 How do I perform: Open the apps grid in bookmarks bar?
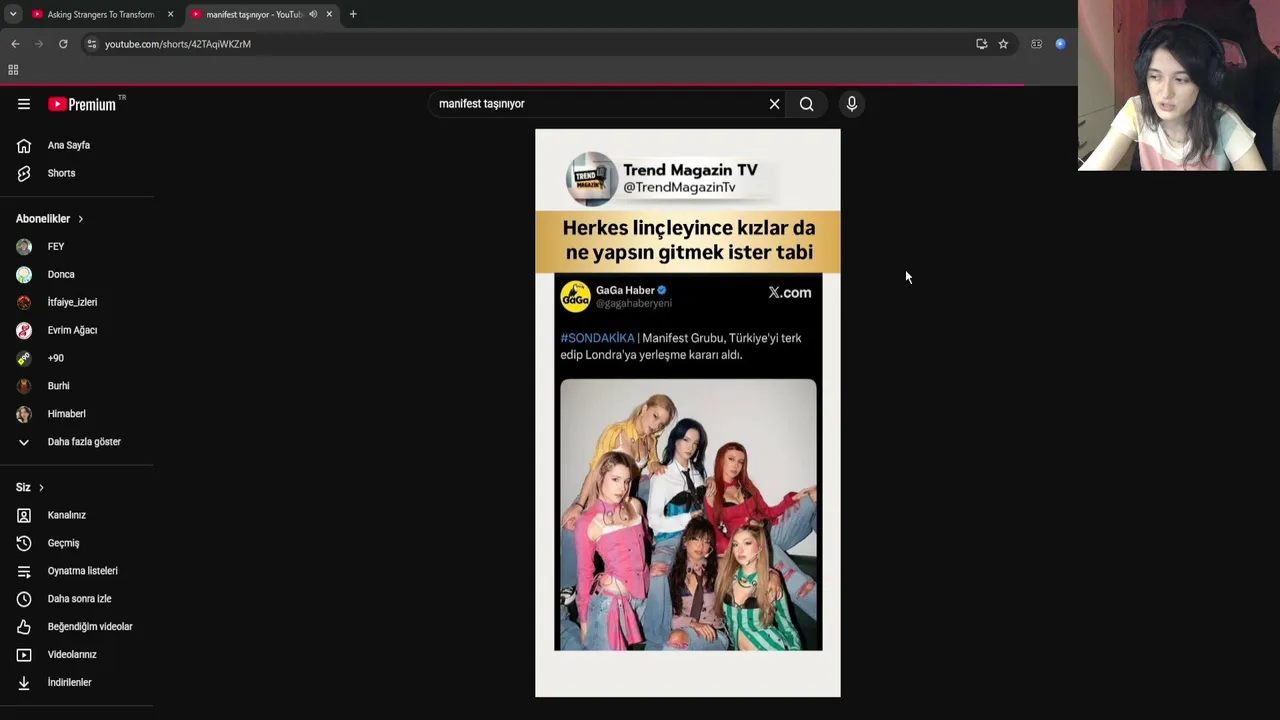[13, 70]
